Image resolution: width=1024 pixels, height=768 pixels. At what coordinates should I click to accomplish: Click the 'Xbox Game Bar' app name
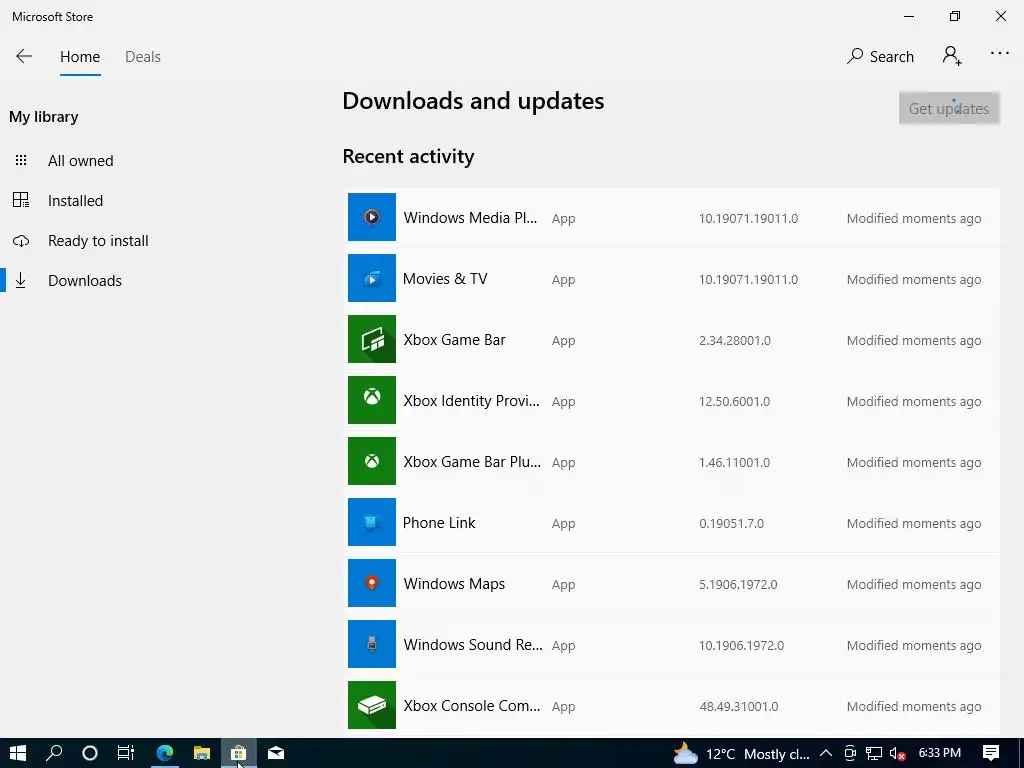(454, 340)
